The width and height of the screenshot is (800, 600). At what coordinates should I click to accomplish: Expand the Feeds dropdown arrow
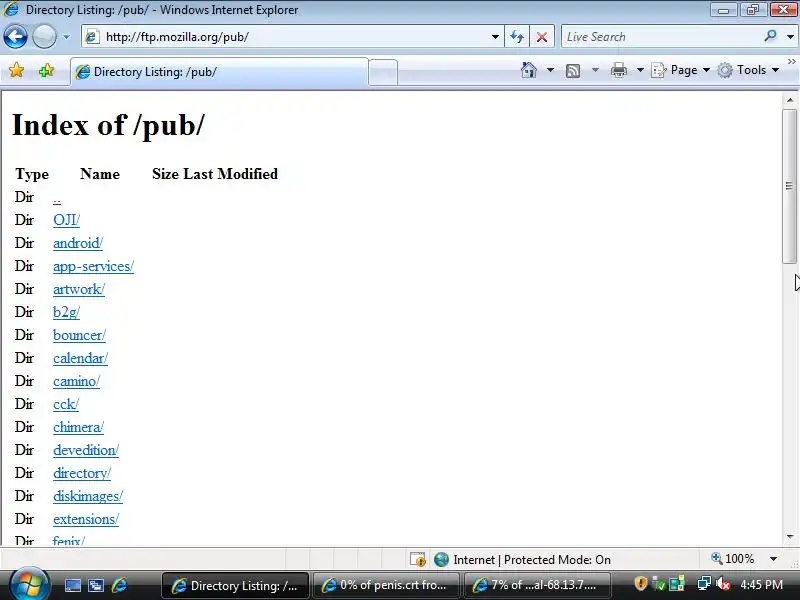tap(595, 70)
